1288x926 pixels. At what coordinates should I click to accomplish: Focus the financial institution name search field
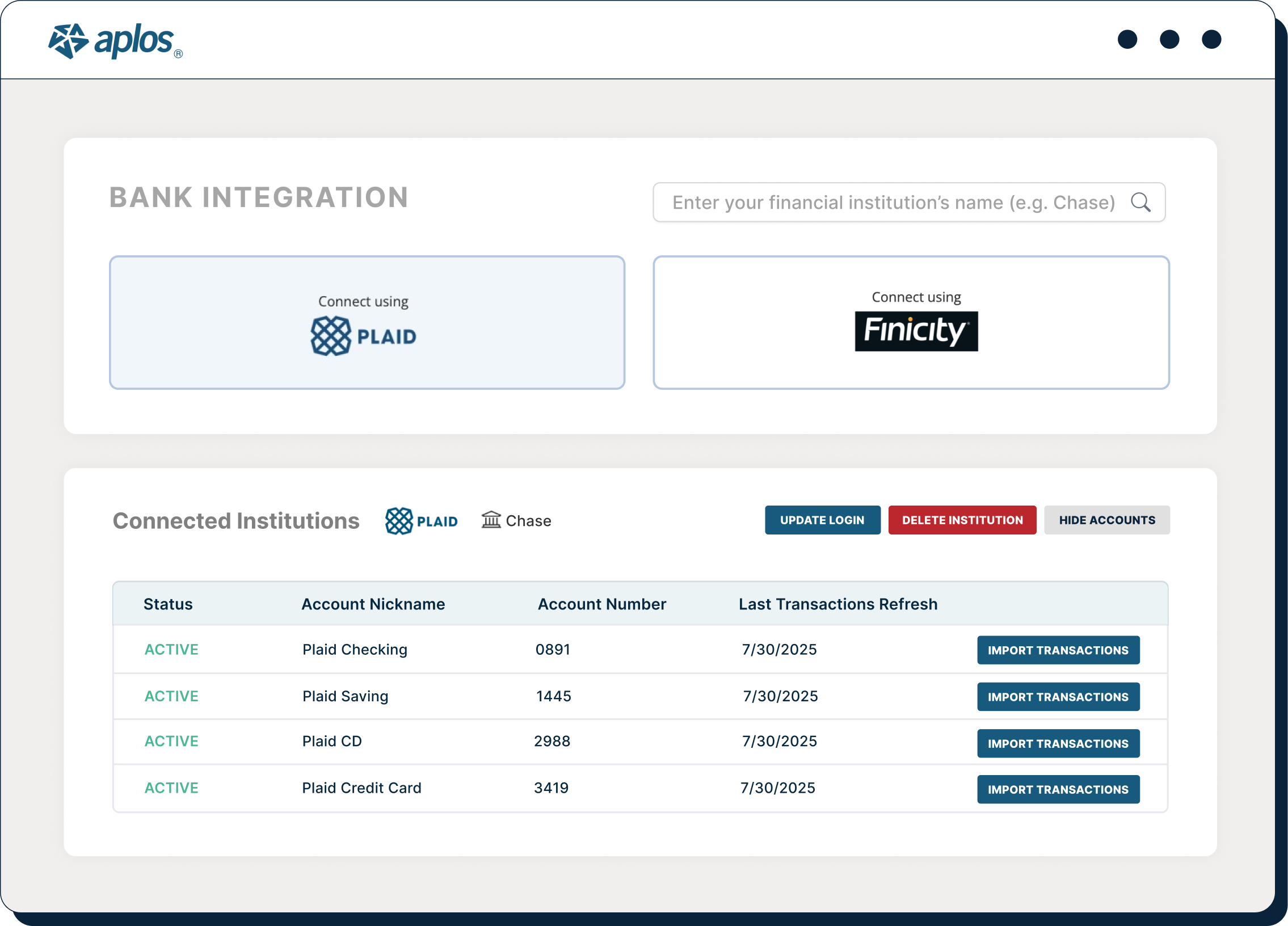908,202
